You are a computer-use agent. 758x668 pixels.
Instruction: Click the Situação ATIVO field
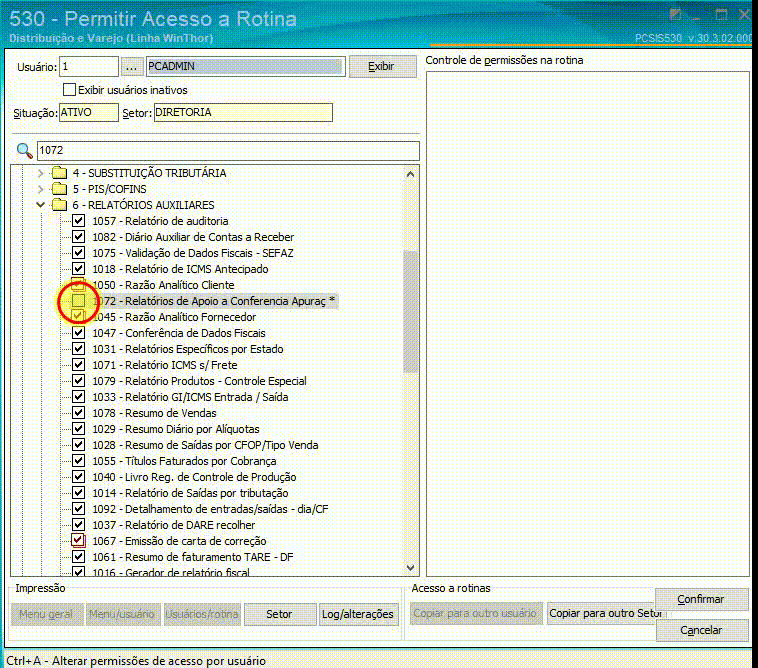click(89, 113)
